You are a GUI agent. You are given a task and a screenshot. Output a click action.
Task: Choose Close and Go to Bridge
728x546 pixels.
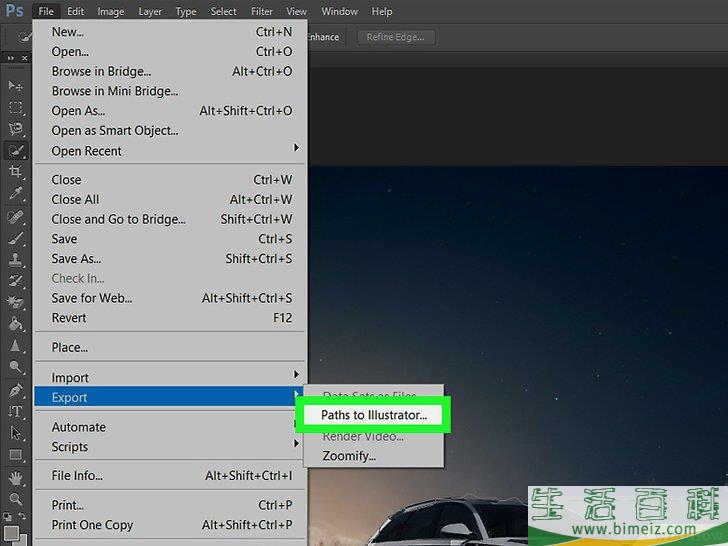click(170, 219)
